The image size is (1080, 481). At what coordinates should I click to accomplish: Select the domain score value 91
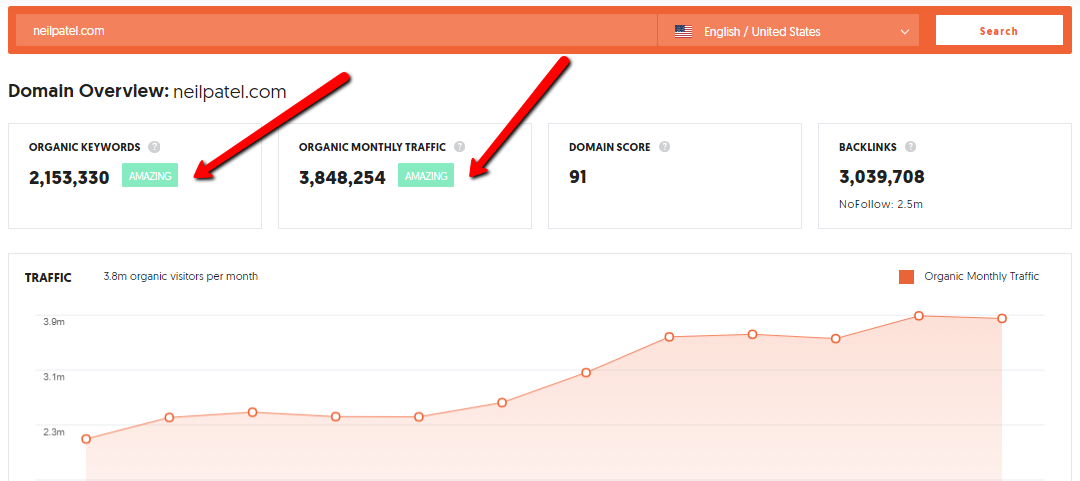578,177
